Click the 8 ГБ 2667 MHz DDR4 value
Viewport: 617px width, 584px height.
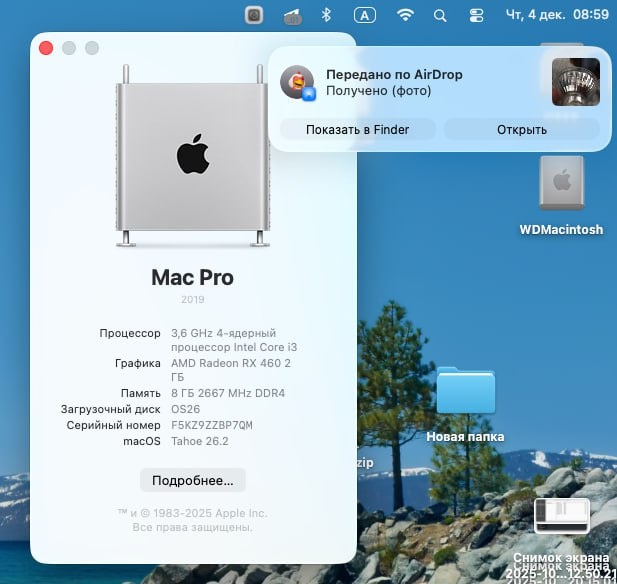tap(228, 393)
